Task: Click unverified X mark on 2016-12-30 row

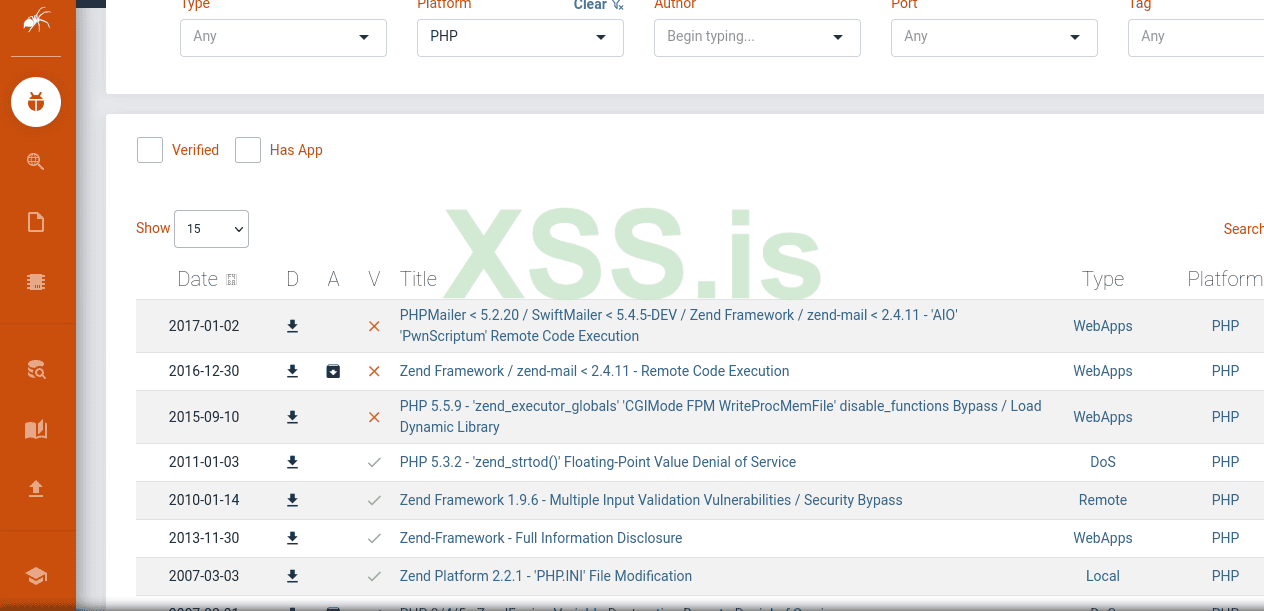Action: point(374,371)
